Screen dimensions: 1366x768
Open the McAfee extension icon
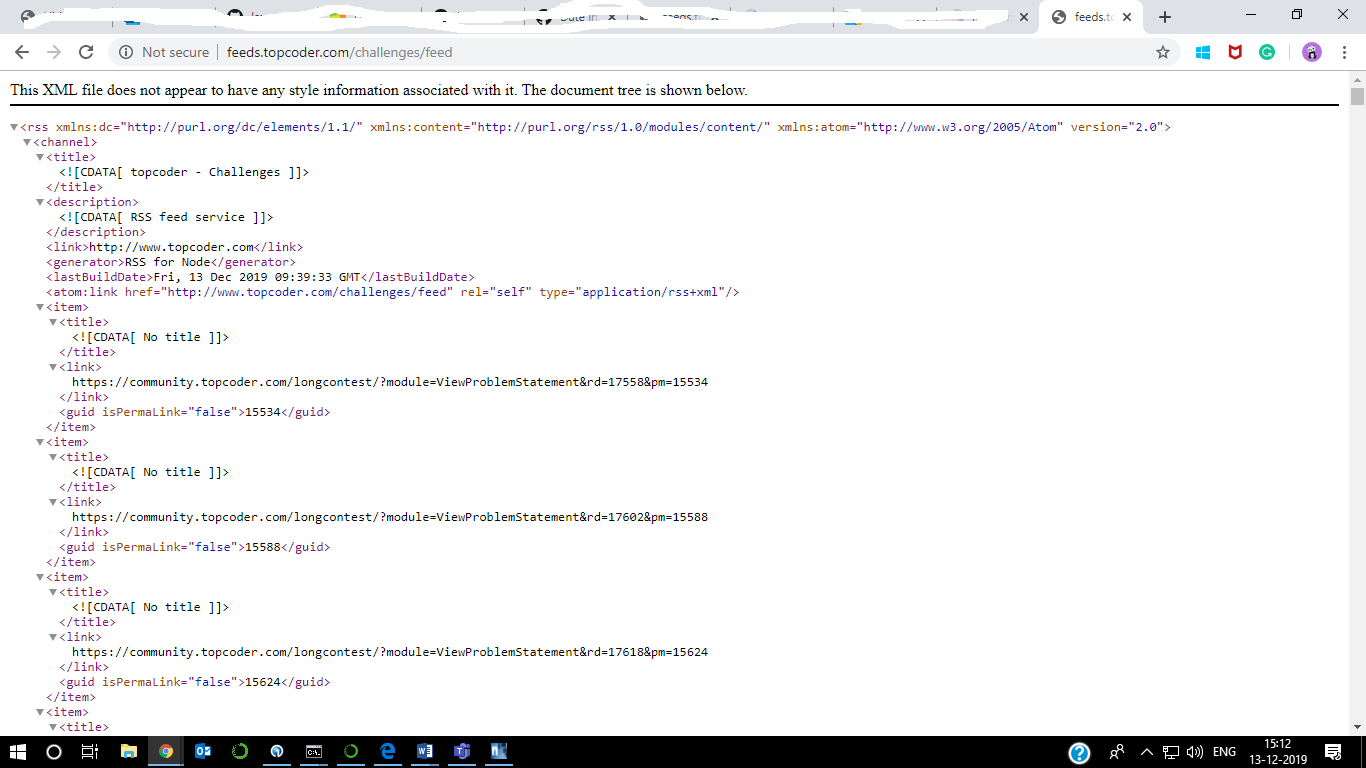pos(1235,52)
